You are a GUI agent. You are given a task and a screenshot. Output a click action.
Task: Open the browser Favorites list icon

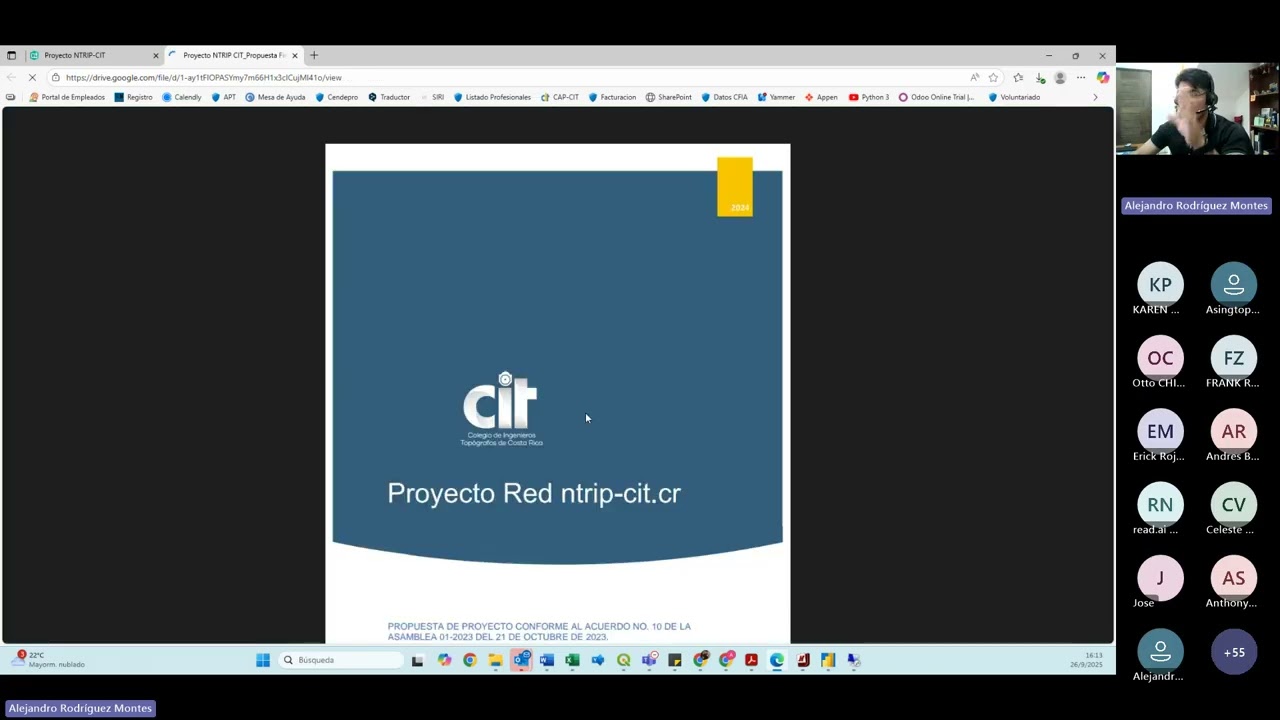pos(1018,77)
